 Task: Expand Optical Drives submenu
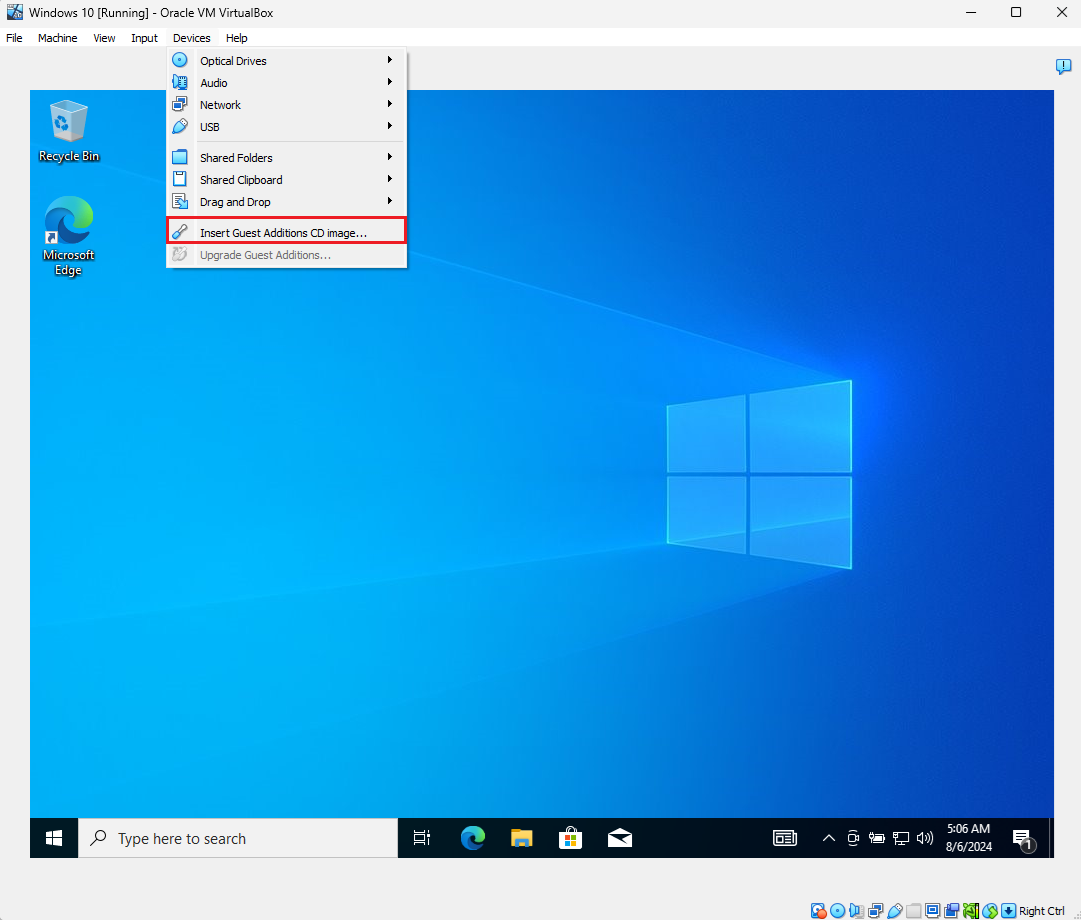point(287,61)
